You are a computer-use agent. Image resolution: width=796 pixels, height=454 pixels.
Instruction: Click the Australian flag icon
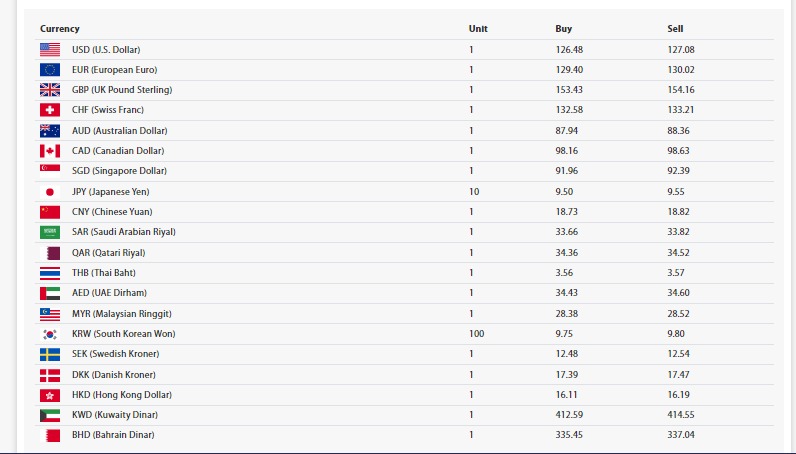pyautogui.click(x=50, y=131)
